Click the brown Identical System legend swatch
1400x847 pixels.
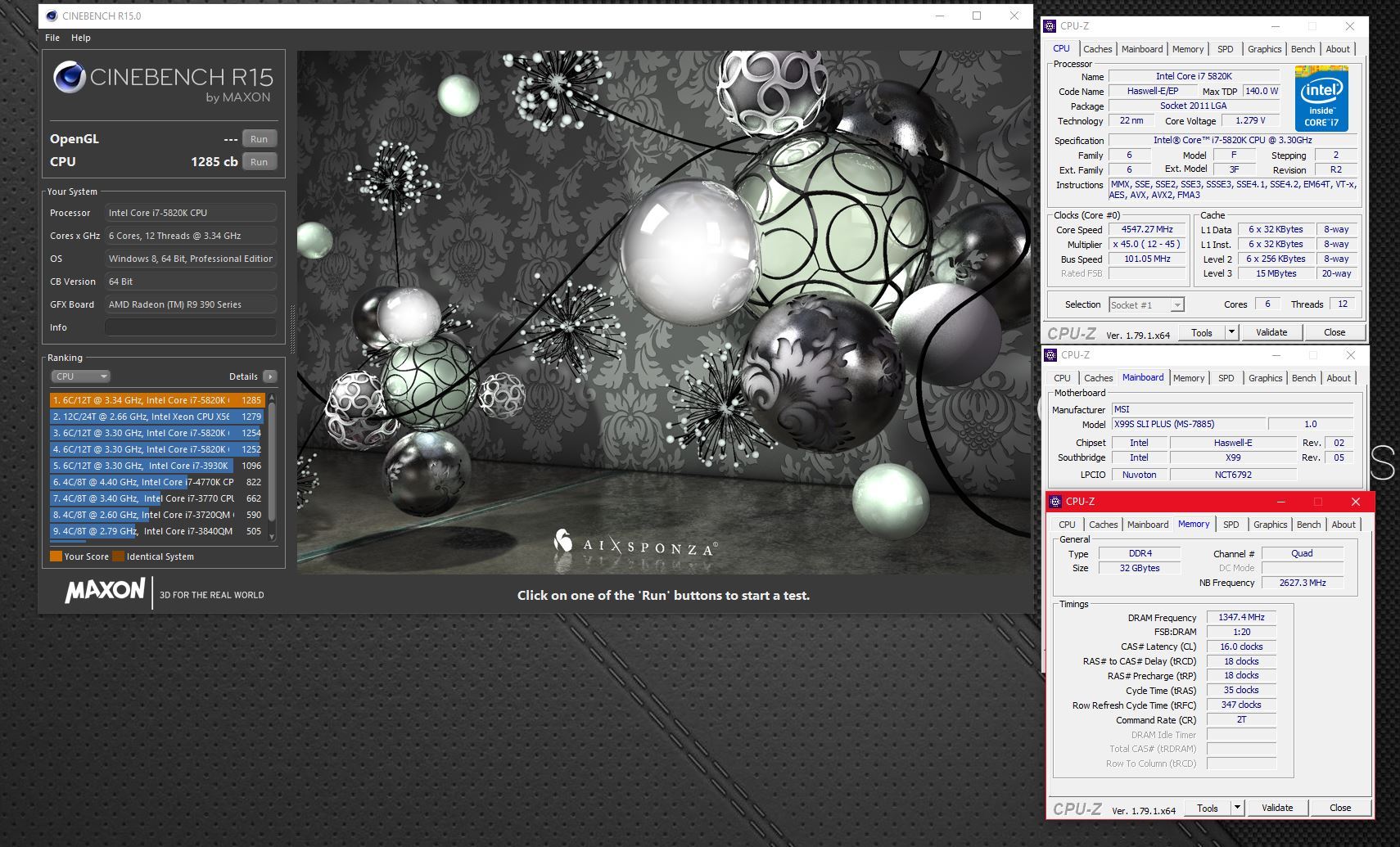(118, 556)
